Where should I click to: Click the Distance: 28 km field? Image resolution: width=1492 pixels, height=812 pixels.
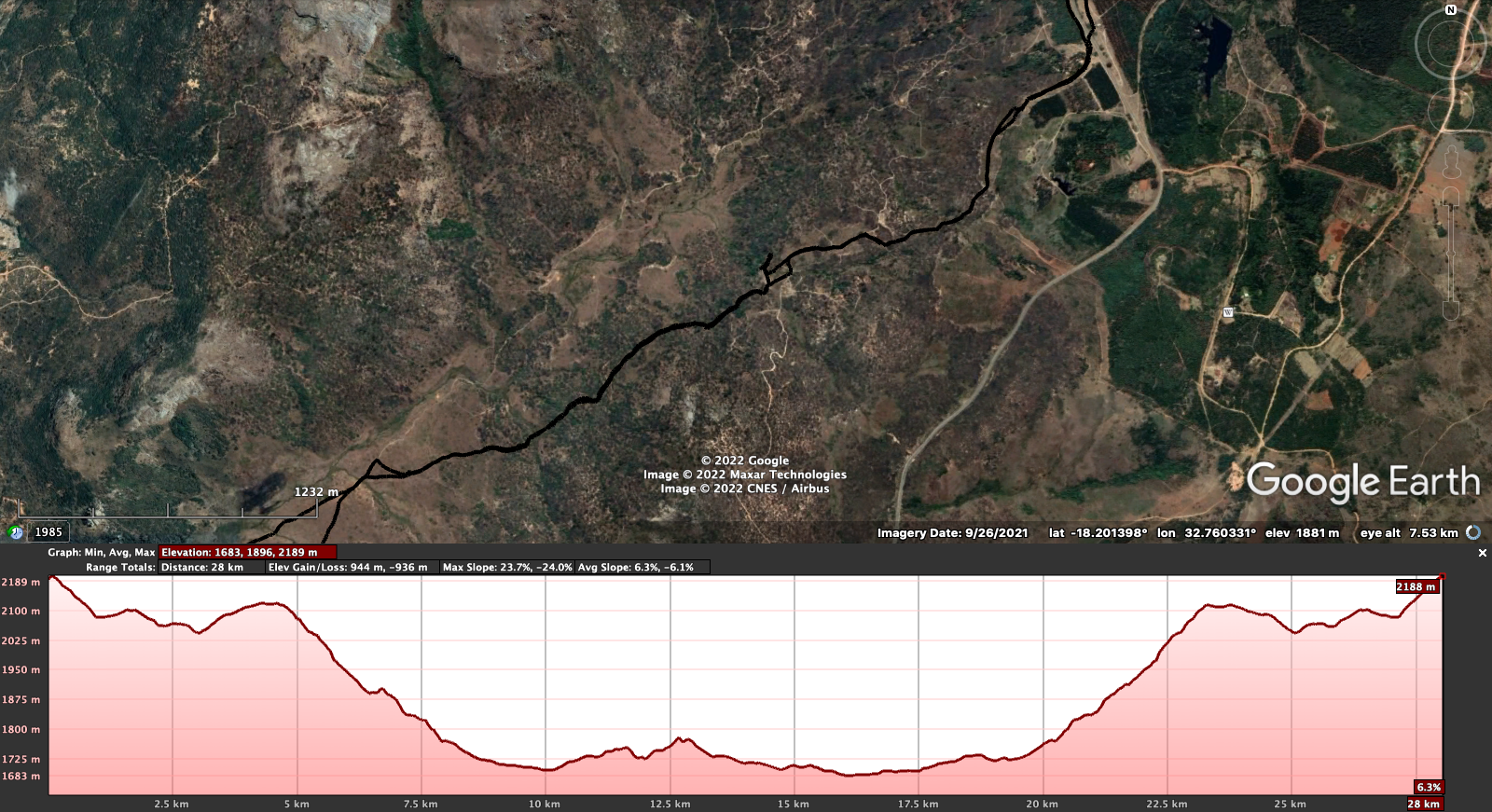click(202, 567)
